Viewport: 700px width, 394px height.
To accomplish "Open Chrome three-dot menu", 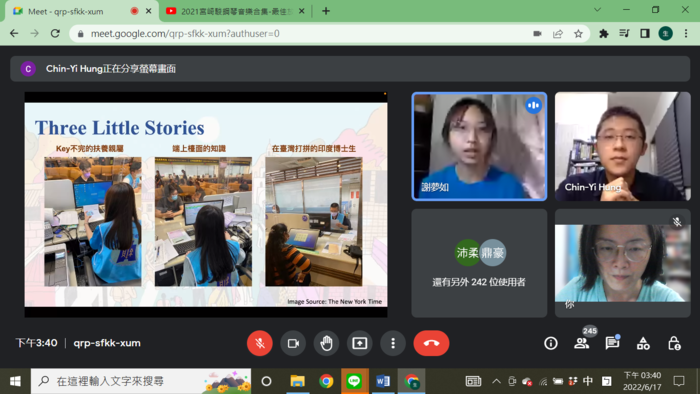I will 686,33.
